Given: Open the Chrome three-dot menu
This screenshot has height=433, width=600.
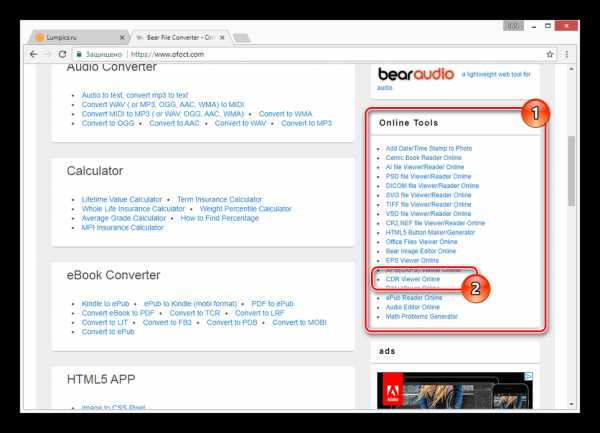Looking at the screenshot, I should tap(567, 54).
